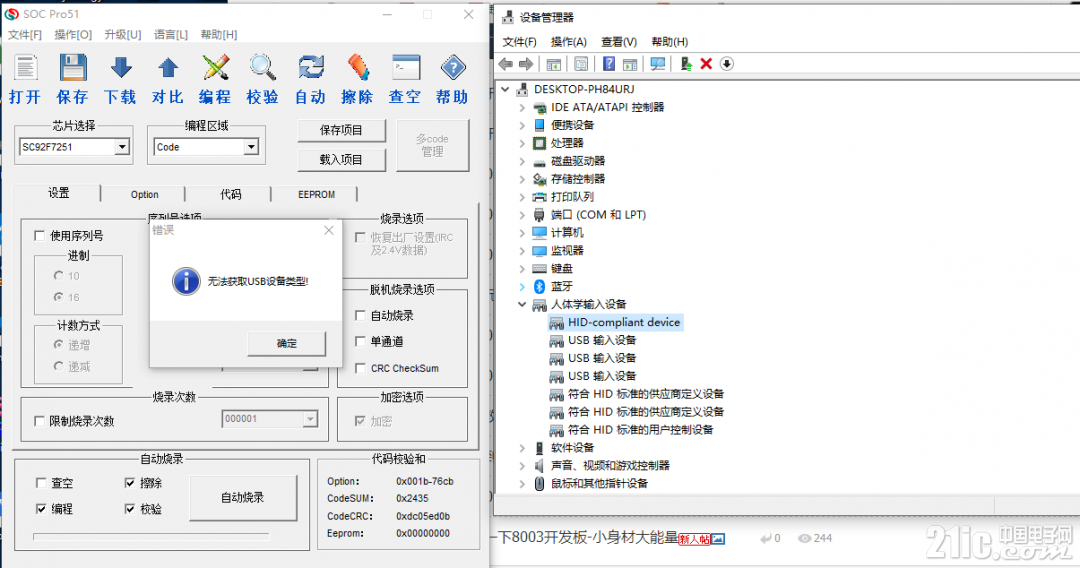Click the large 自动烧录 button
This screenshot has height=568, width=1080.
point(242,497)
